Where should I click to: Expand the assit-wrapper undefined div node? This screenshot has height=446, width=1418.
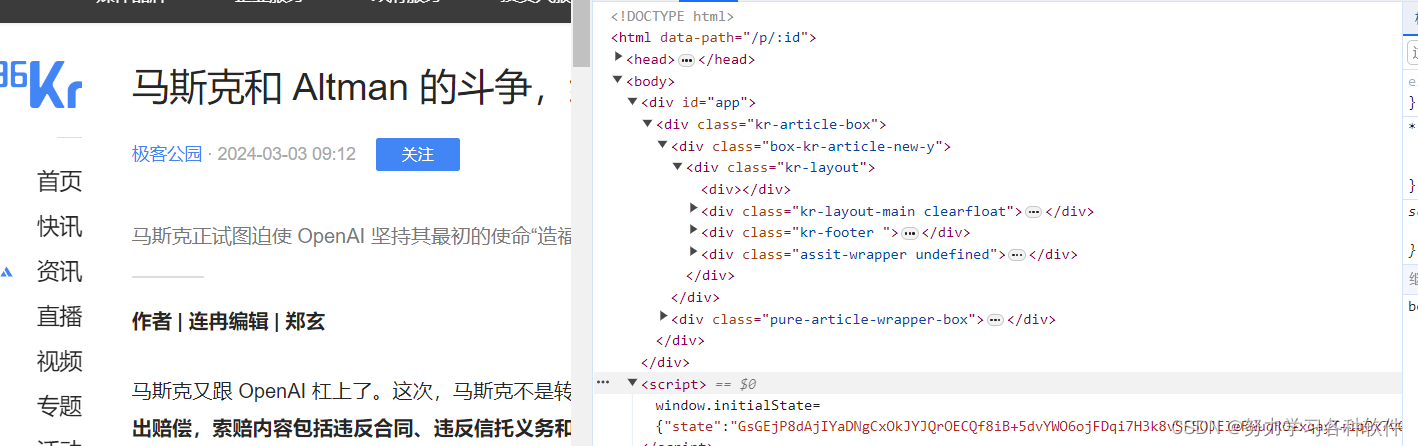694,254
